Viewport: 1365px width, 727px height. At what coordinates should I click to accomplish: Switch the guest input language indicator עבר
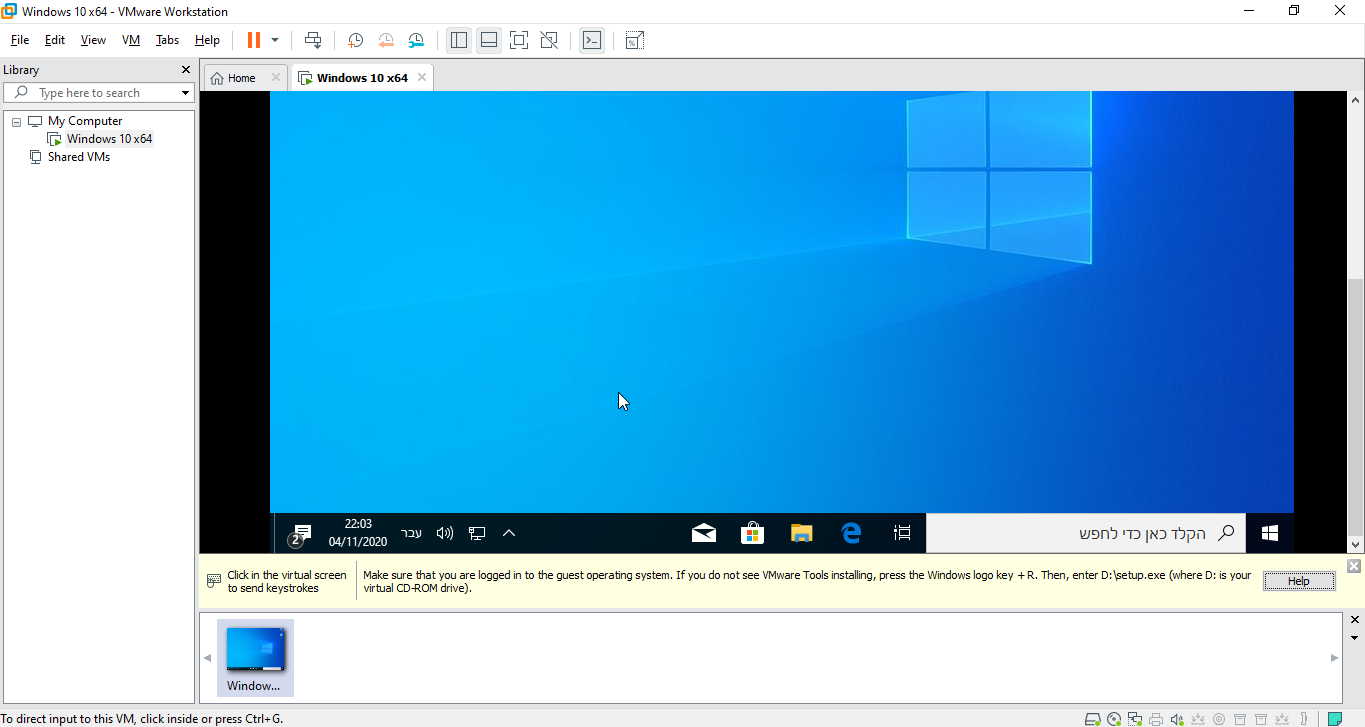tap(411, 533)
